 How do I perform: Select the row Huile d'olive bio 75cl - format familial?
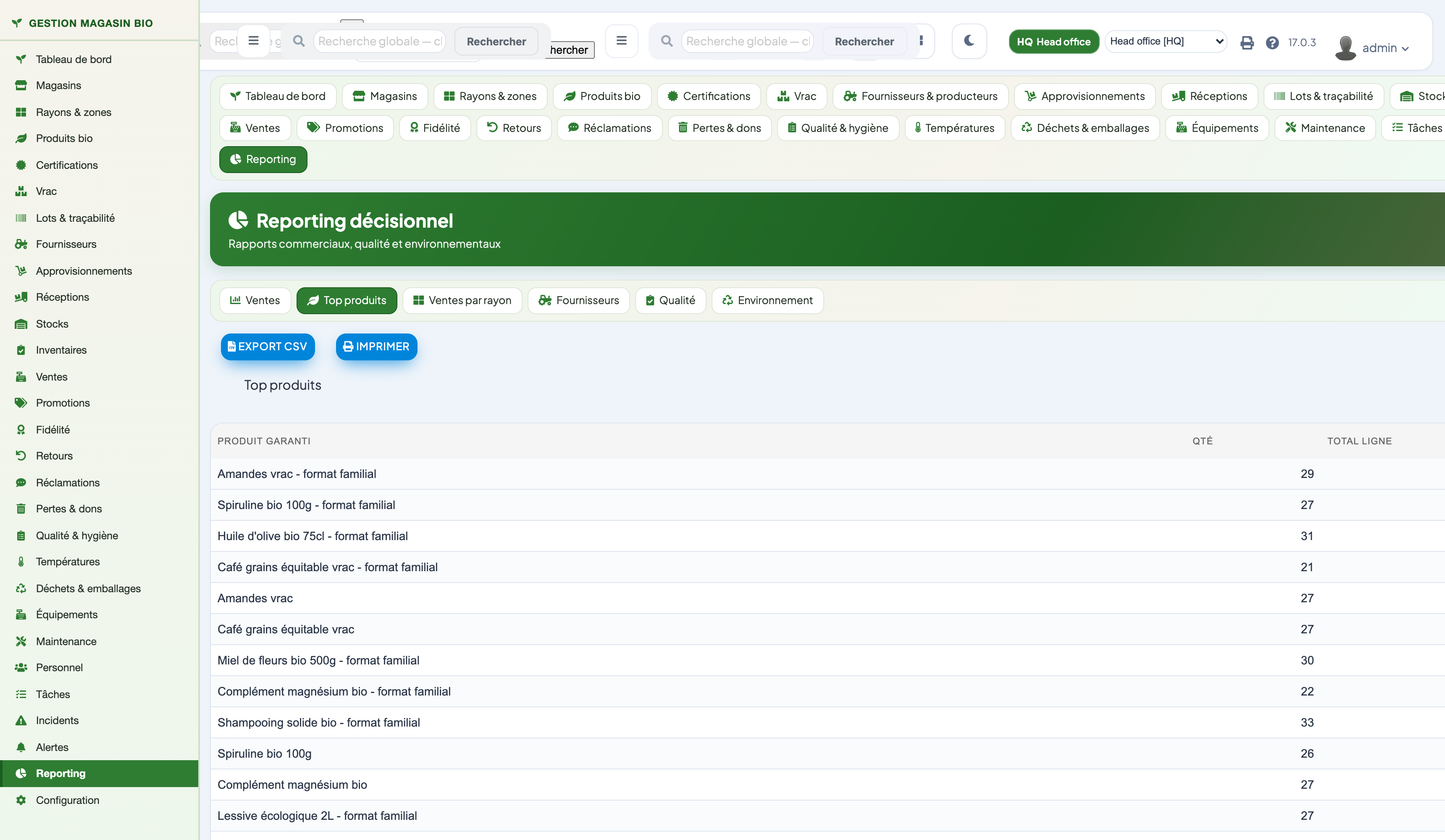coord(828,536)
